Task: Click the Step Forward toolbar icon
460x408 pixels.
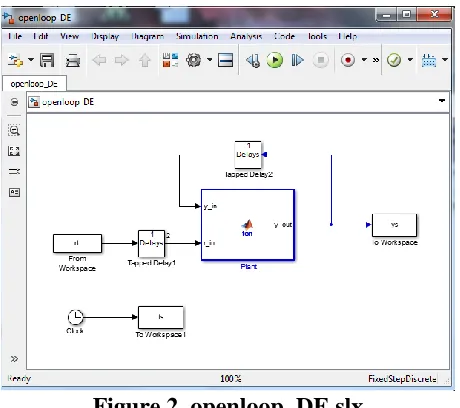Action: coord(298,60)
